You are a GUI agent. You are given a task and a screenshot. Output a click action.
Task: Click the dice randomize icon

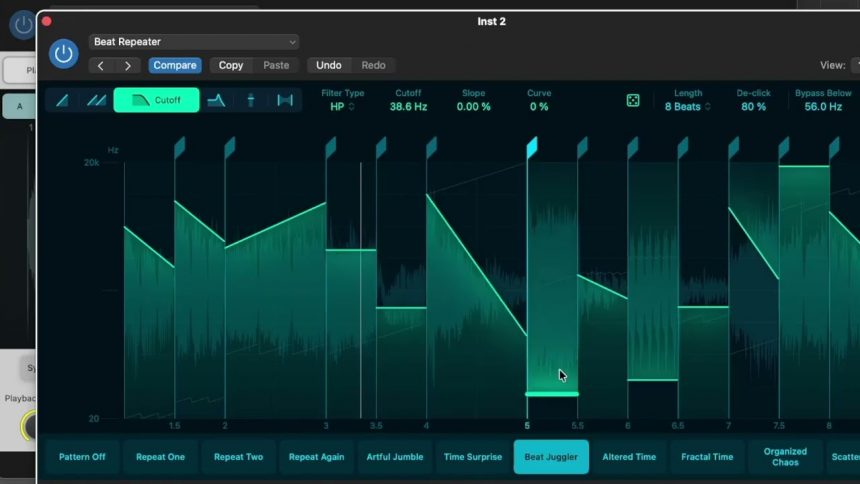633,100
